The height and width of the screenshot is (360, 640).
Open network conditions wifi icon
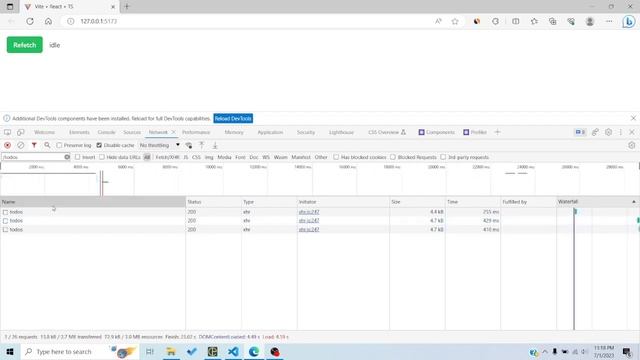(x=189, y=145)
